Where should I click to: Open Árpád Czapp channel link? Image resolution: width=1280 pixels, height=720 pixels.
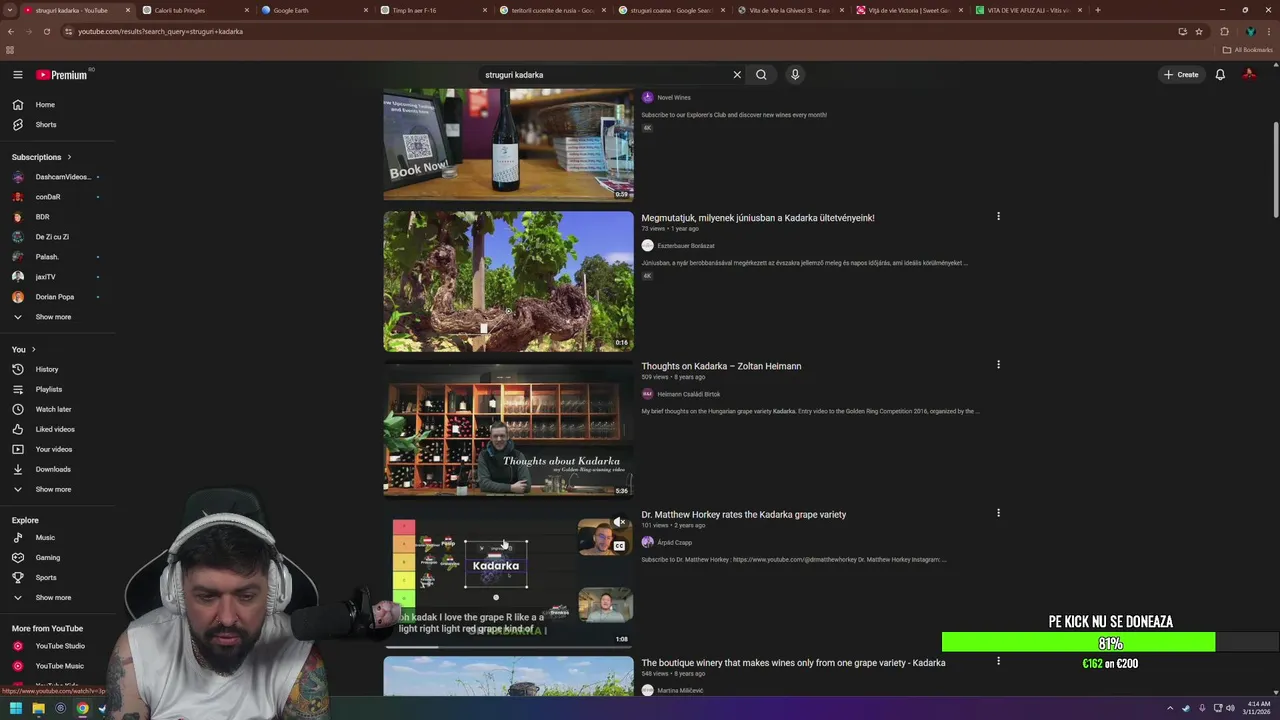674,543
